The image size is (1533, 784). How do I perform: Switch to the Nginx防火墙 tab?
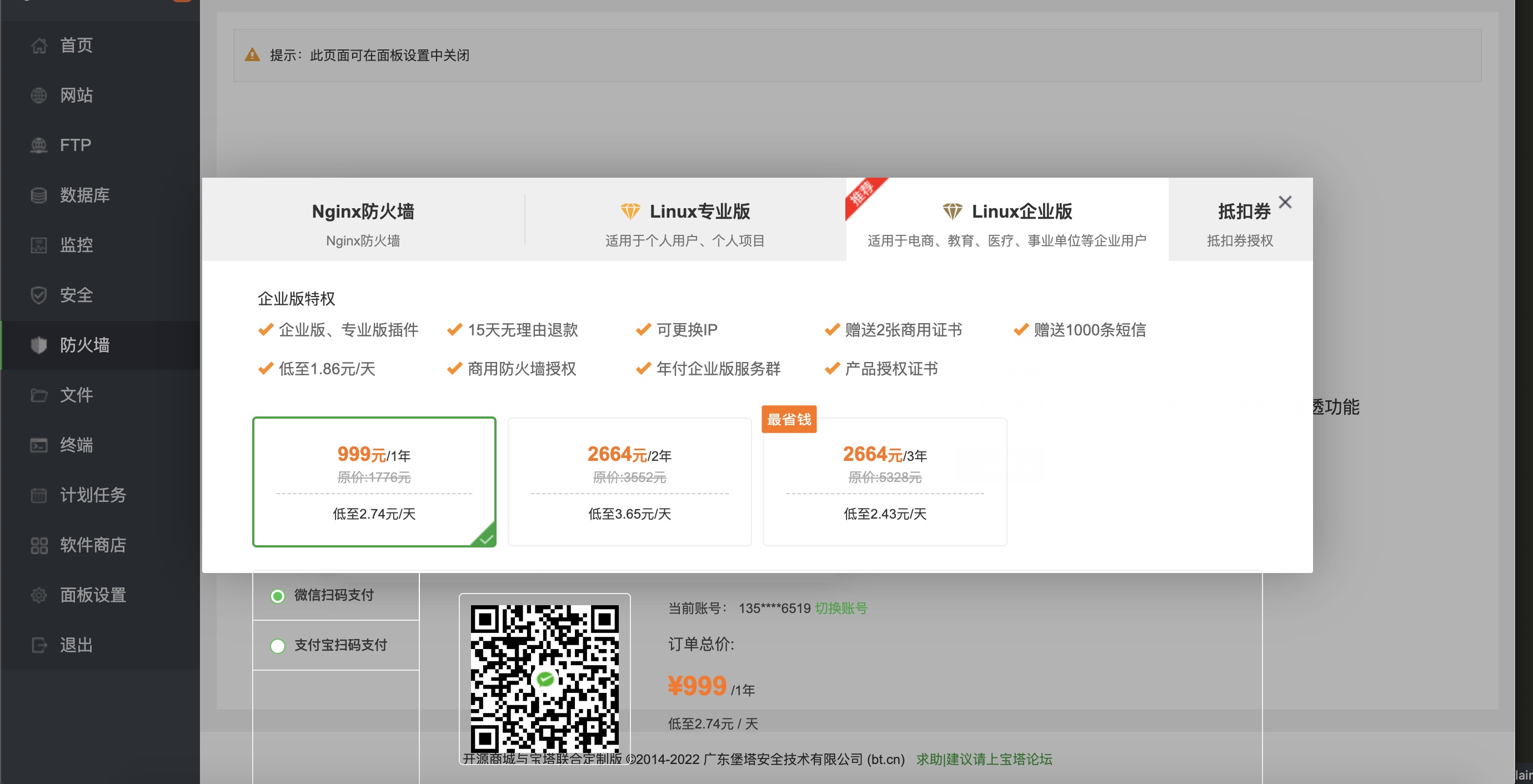click(x=363, y=219)
